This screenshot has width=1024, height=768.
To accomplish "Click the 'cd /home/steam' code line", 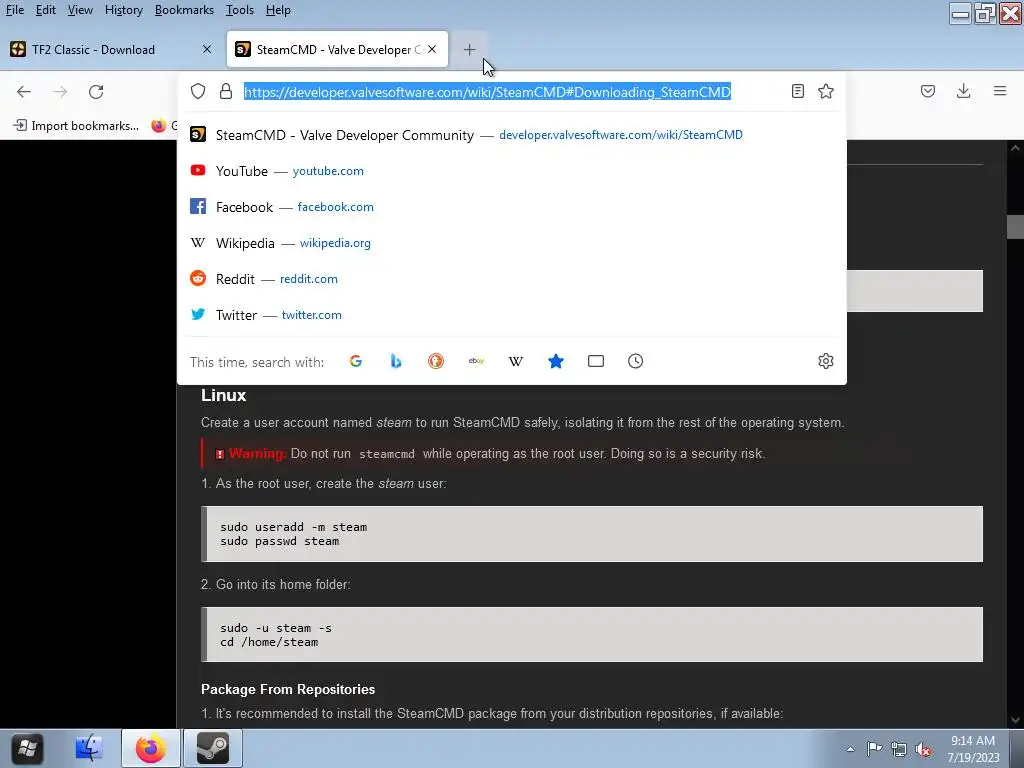I will pos(269,642).
